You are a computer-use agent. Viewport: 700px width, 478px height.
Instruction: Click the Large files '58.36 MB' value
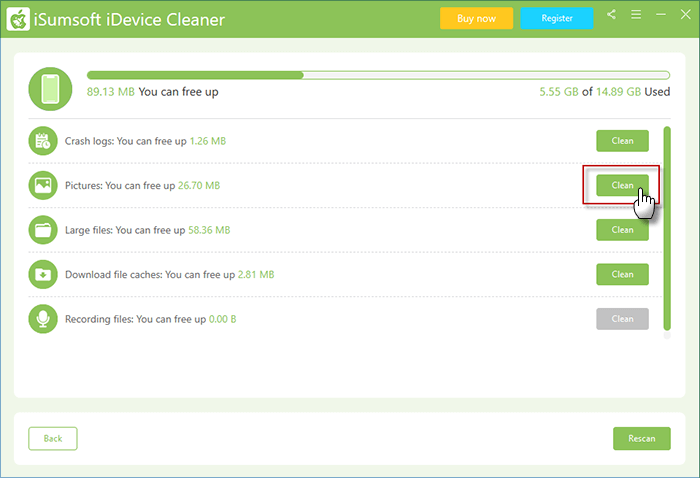[209, 230]
